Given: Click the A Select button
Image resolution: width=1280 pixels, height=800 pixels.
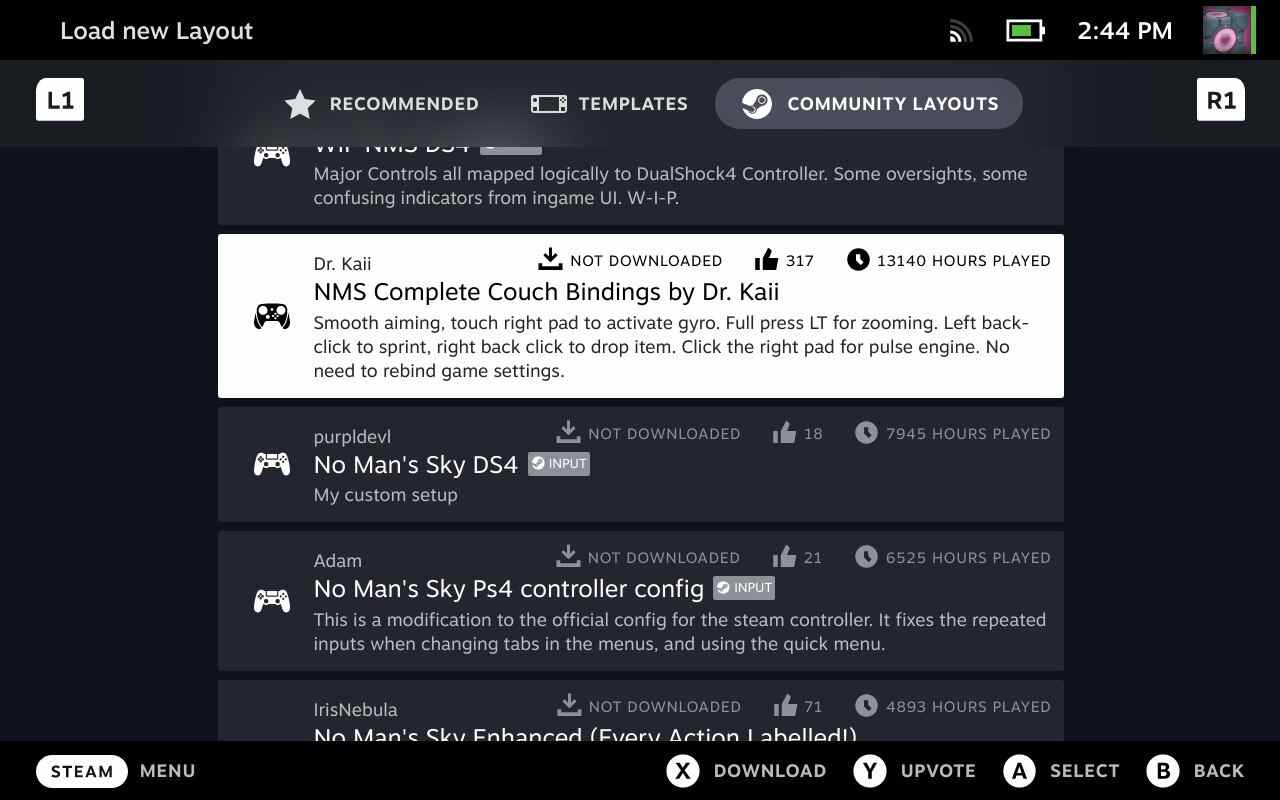Looking at the screenshot, I should (x=1062, y=771).
